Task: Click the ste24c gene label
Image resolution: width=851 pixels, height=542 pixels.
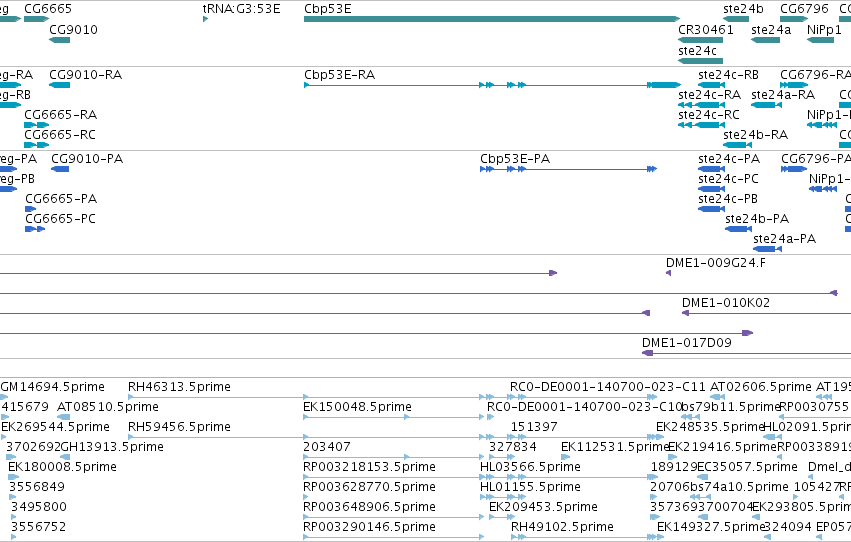Action: point(697,50)
